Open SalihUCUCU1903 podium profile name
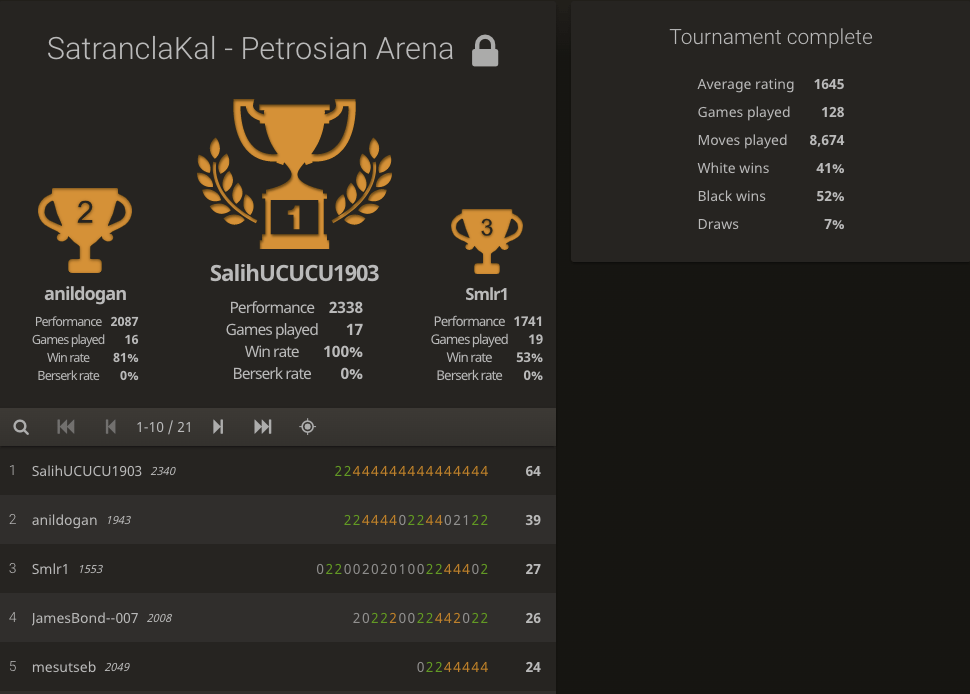Screen dimensions: 970x694 [x=294, y=273]
